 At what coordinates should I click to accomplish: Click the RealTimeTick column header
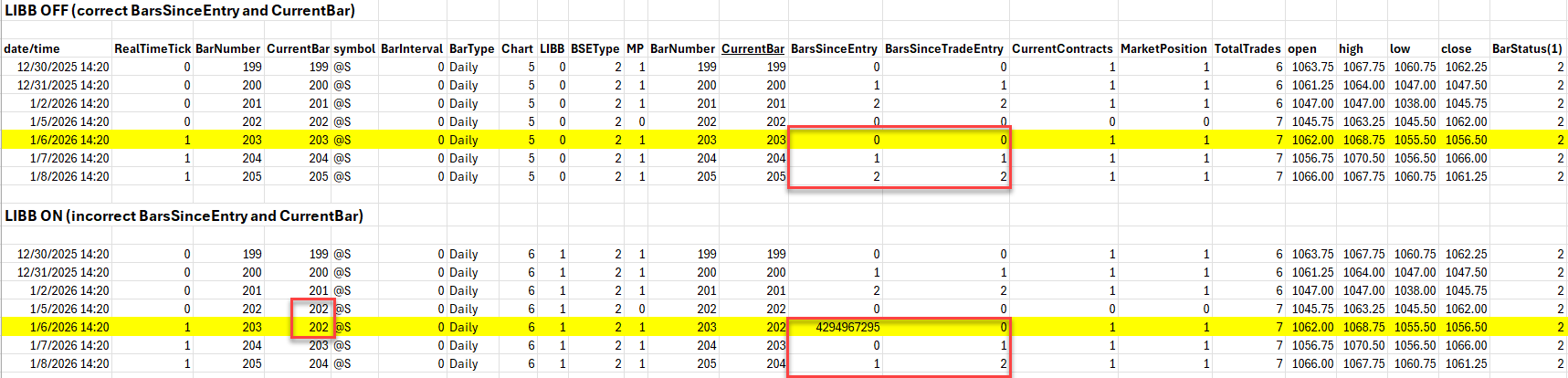153,48
